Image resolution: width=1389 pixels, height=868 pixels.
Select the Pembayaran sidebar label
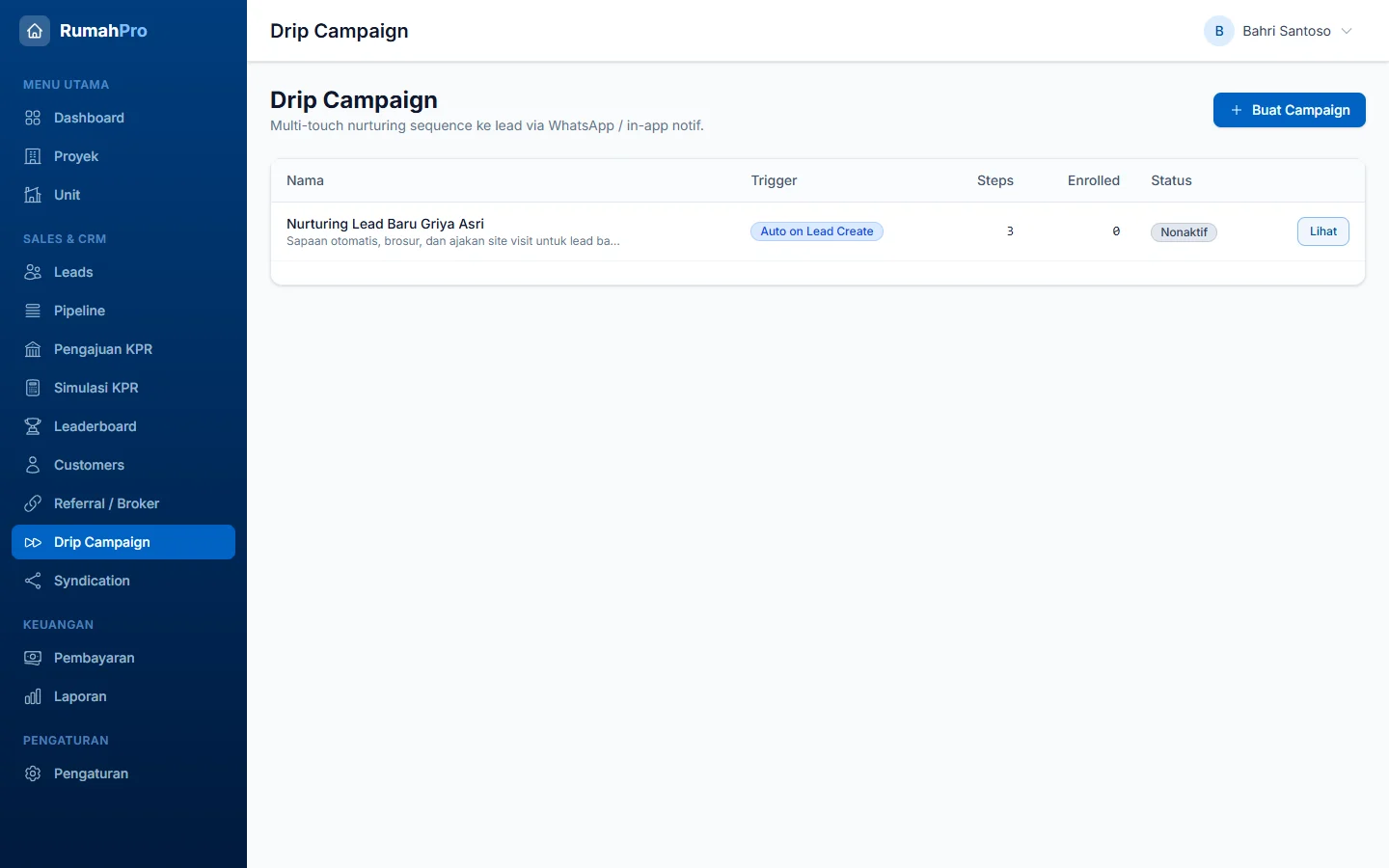click(x=95, y=658)
